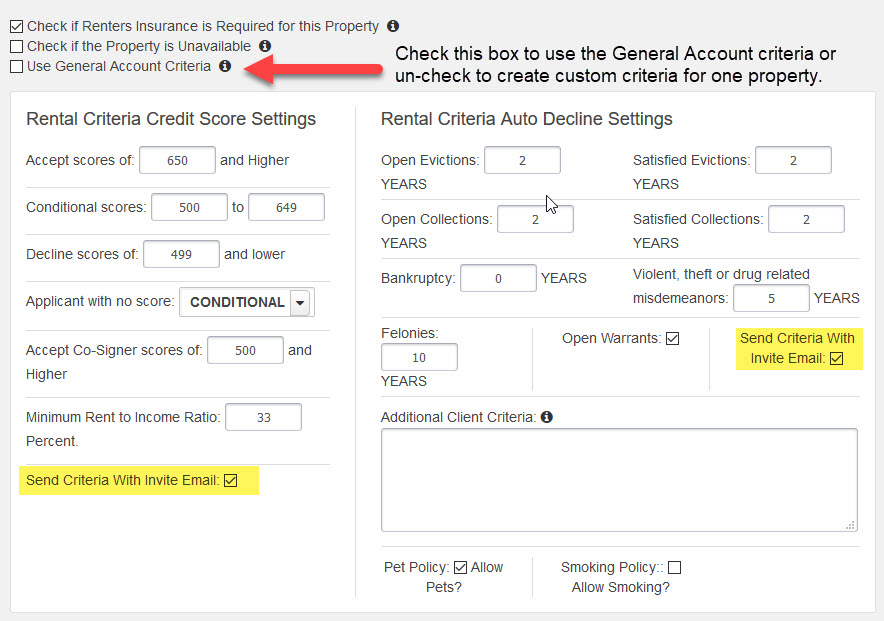Click info icon next to Use General Account Criteria
This screenshot has width=884, height=621.
tap(225, 66)
